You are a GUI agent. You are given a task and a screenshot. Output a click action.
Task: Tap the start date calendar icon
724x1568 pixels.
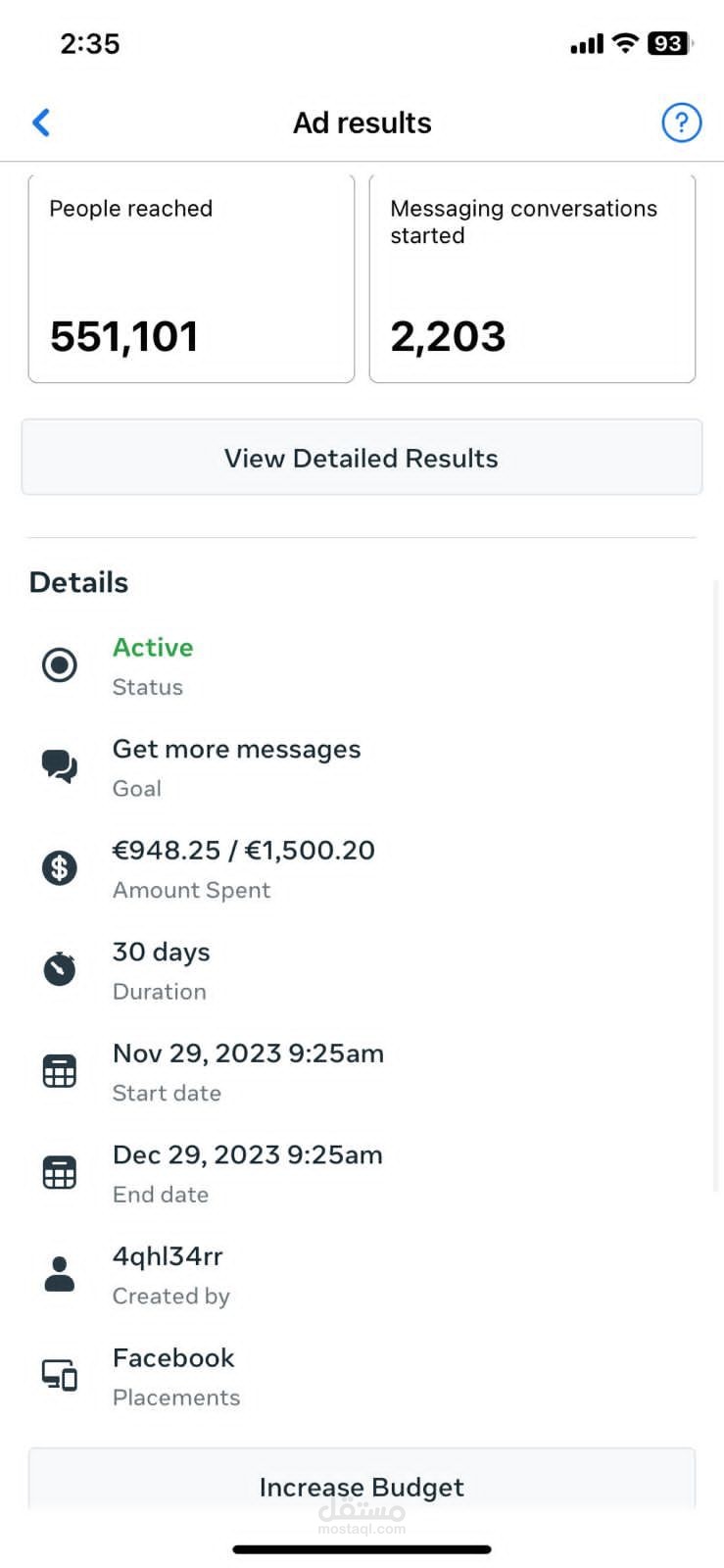60,1071
